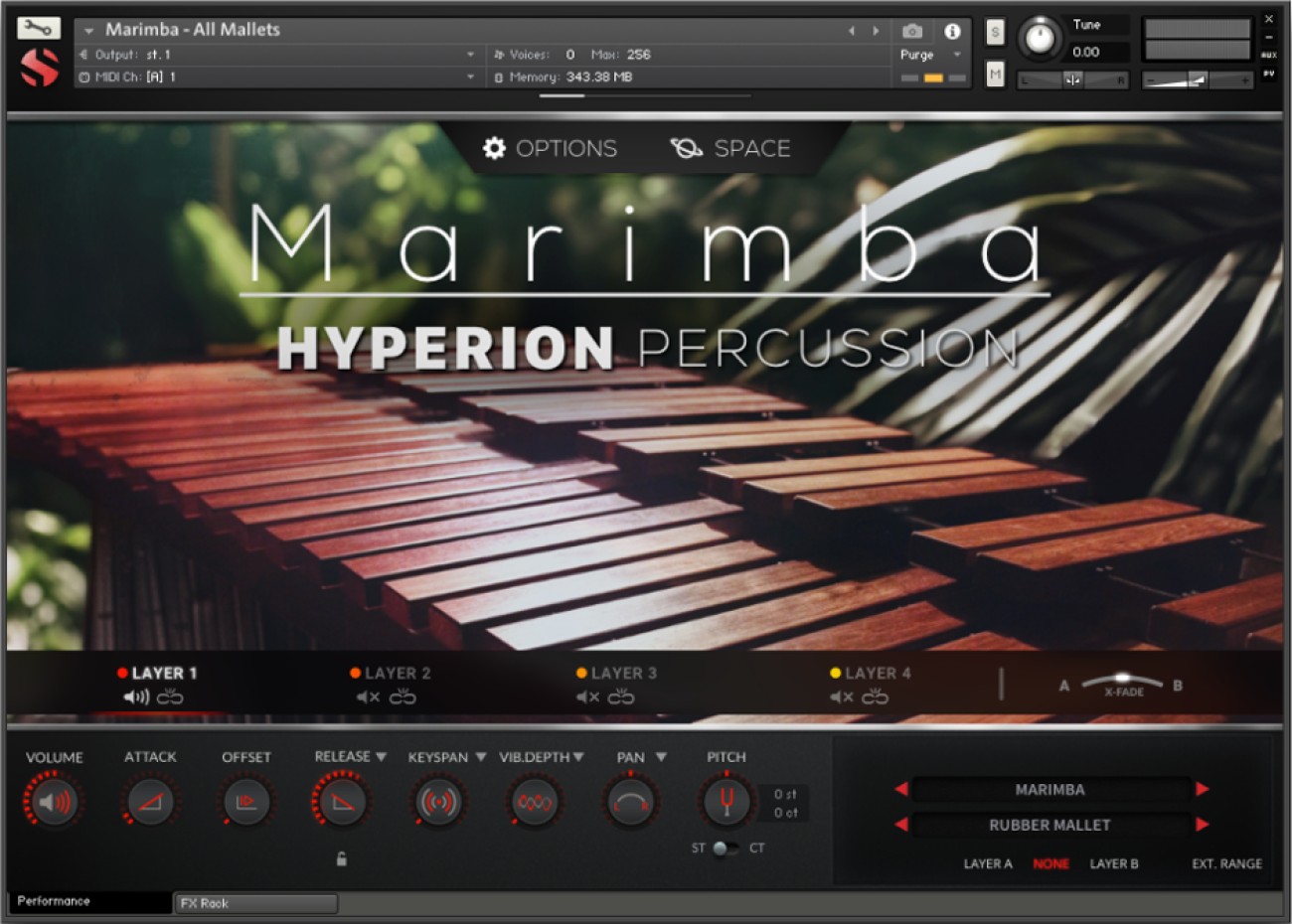Click the right arrow beside RUBBER MALLET

(1204, 825)
